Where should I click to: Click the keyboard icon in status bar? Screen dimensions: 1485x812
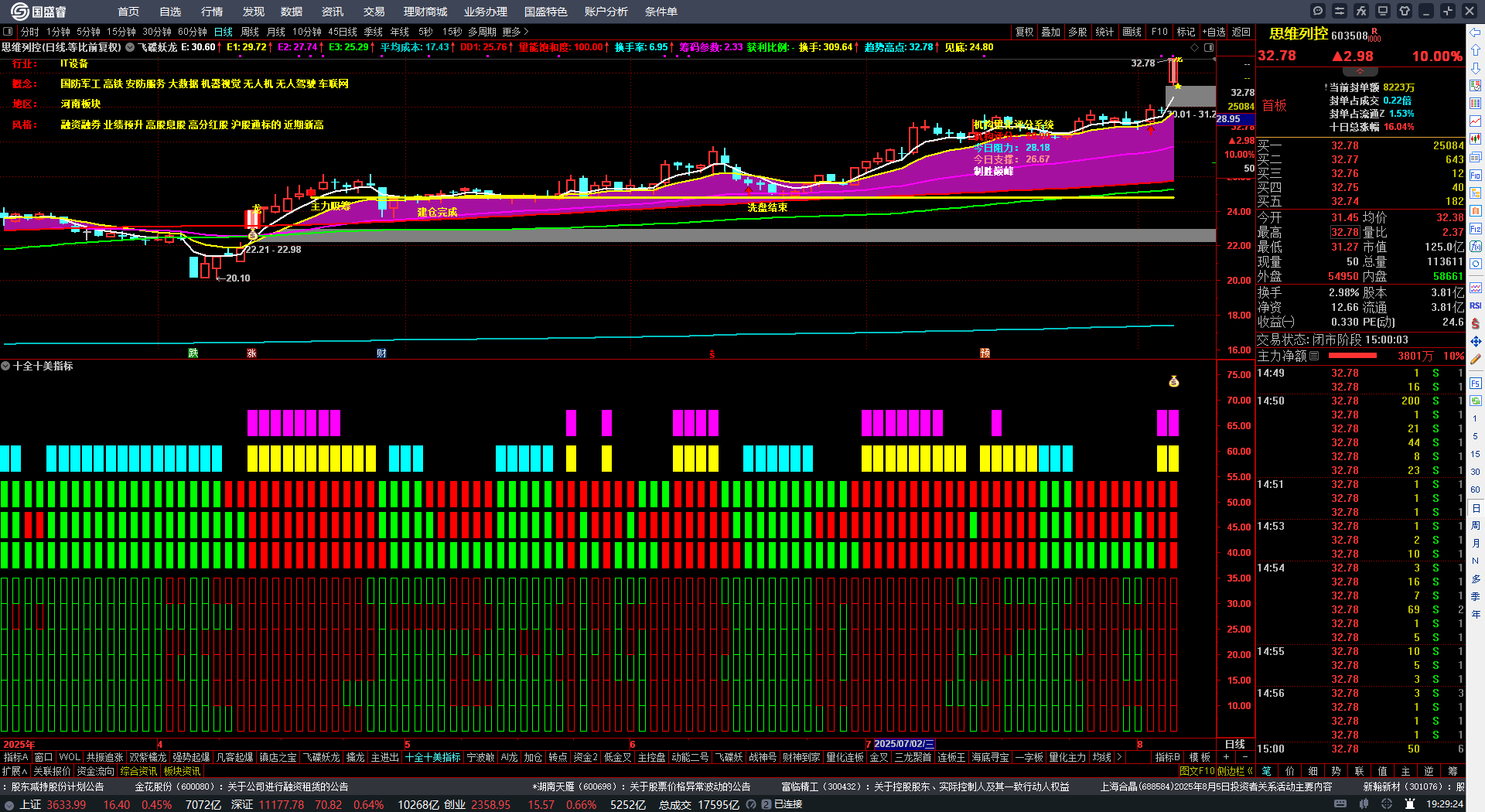click(1340, 804)
